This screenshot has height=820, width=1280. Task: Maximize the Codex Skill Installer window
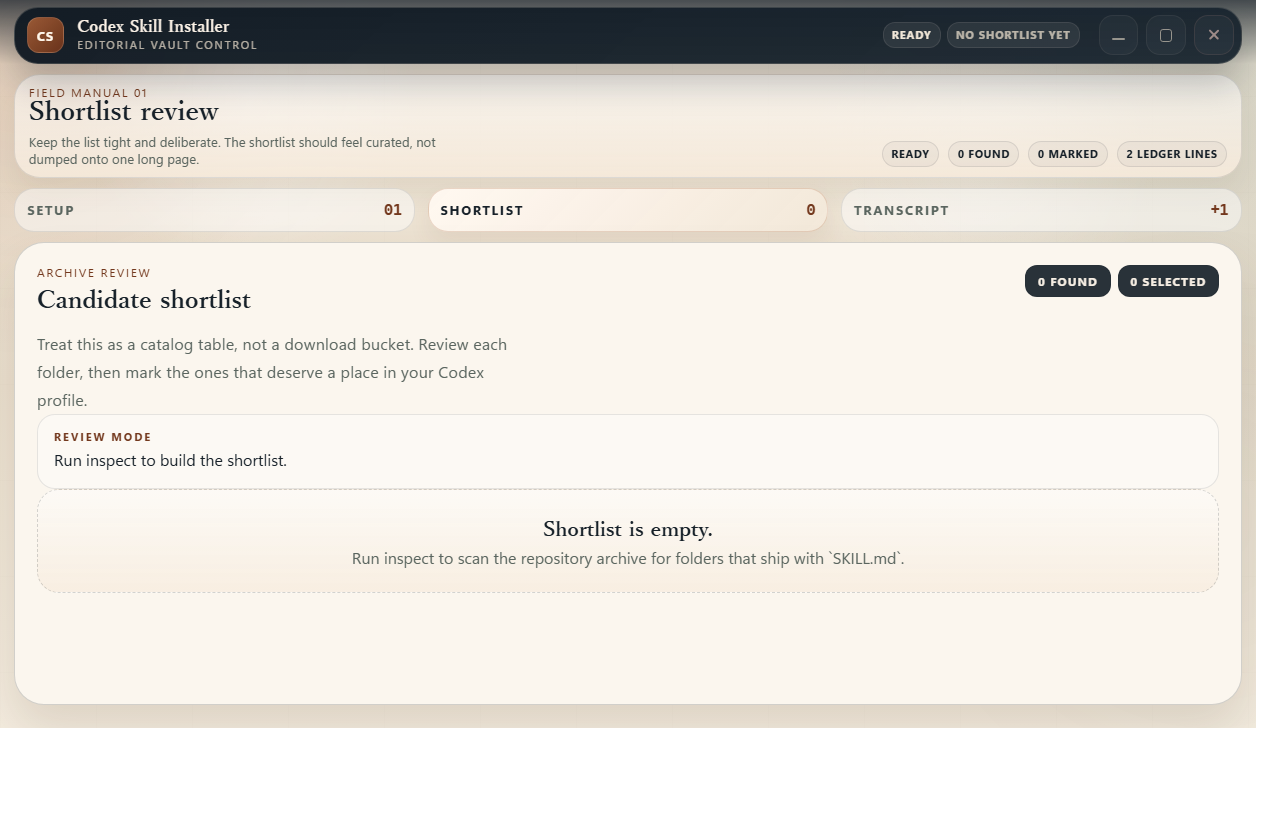pyautogui.click(x=1166, y=35)
